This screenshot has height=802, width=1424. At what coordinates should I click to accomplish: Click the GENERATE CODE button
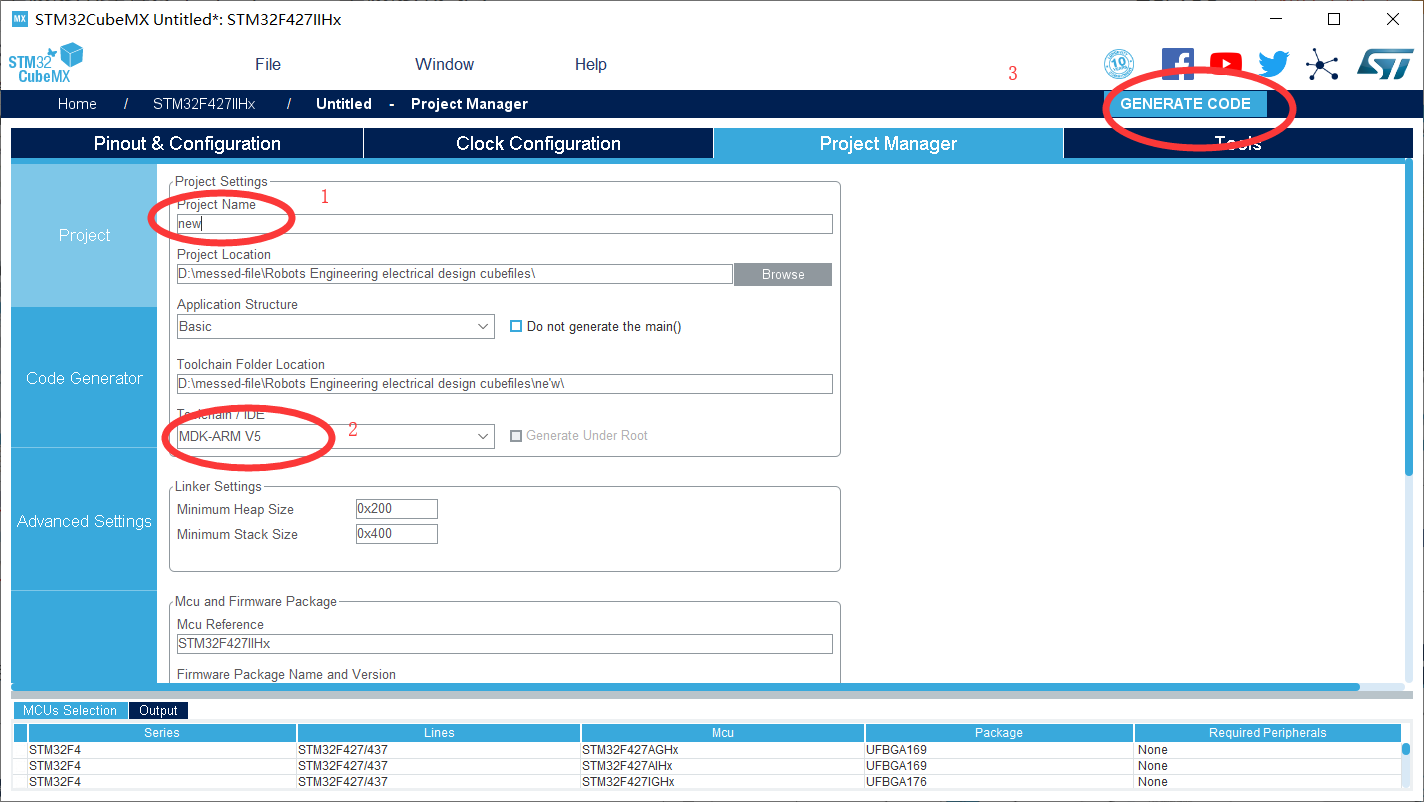pyautogui.click(x=1185, y=104)
